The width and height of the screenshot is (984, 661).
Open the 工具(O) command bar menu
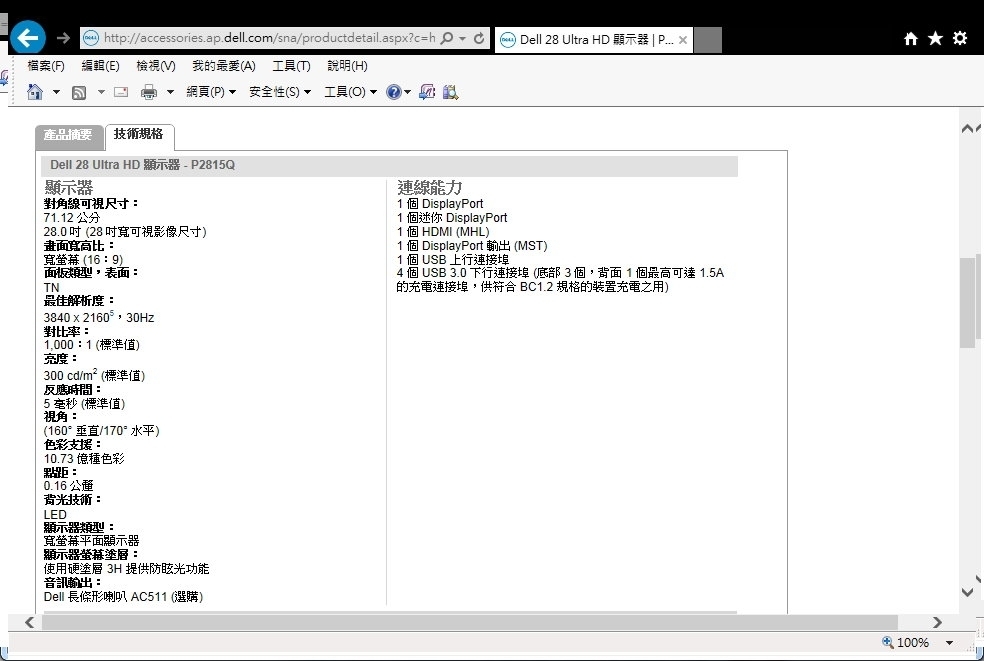350,92
